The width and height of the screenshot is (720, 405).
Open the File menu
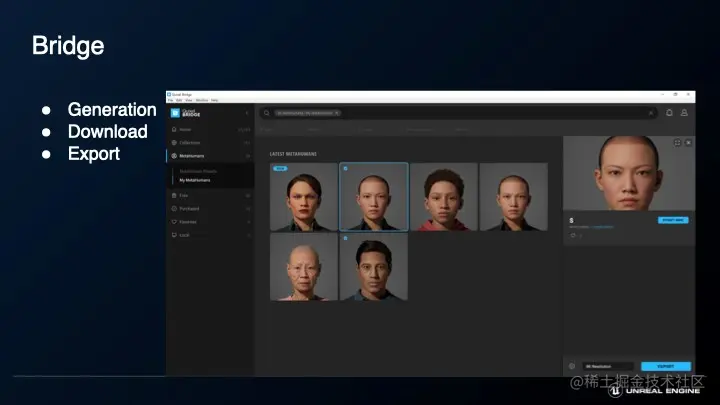170,100
